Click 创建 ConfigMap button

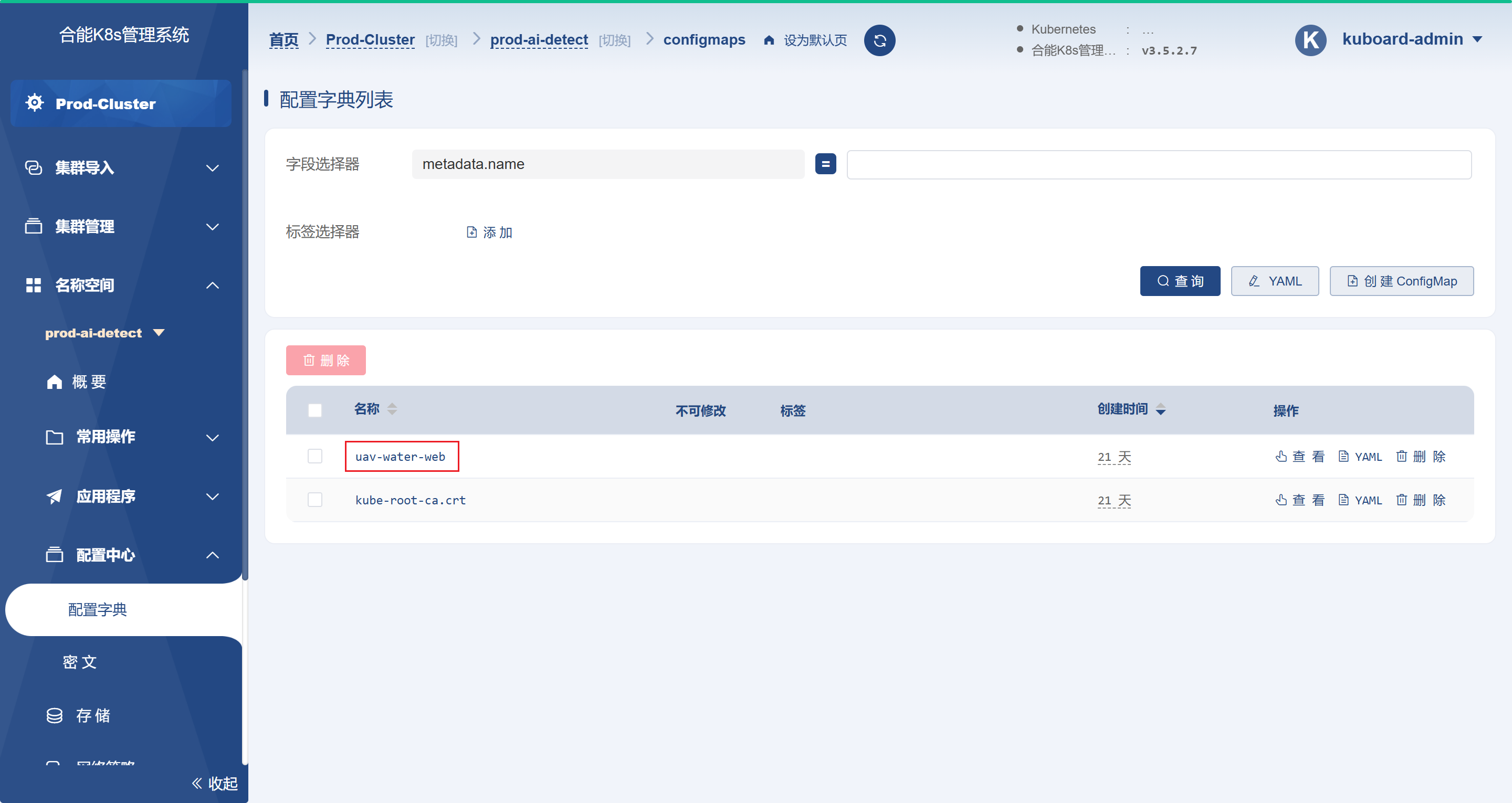pyautogui.click(x=1401, y=281)
